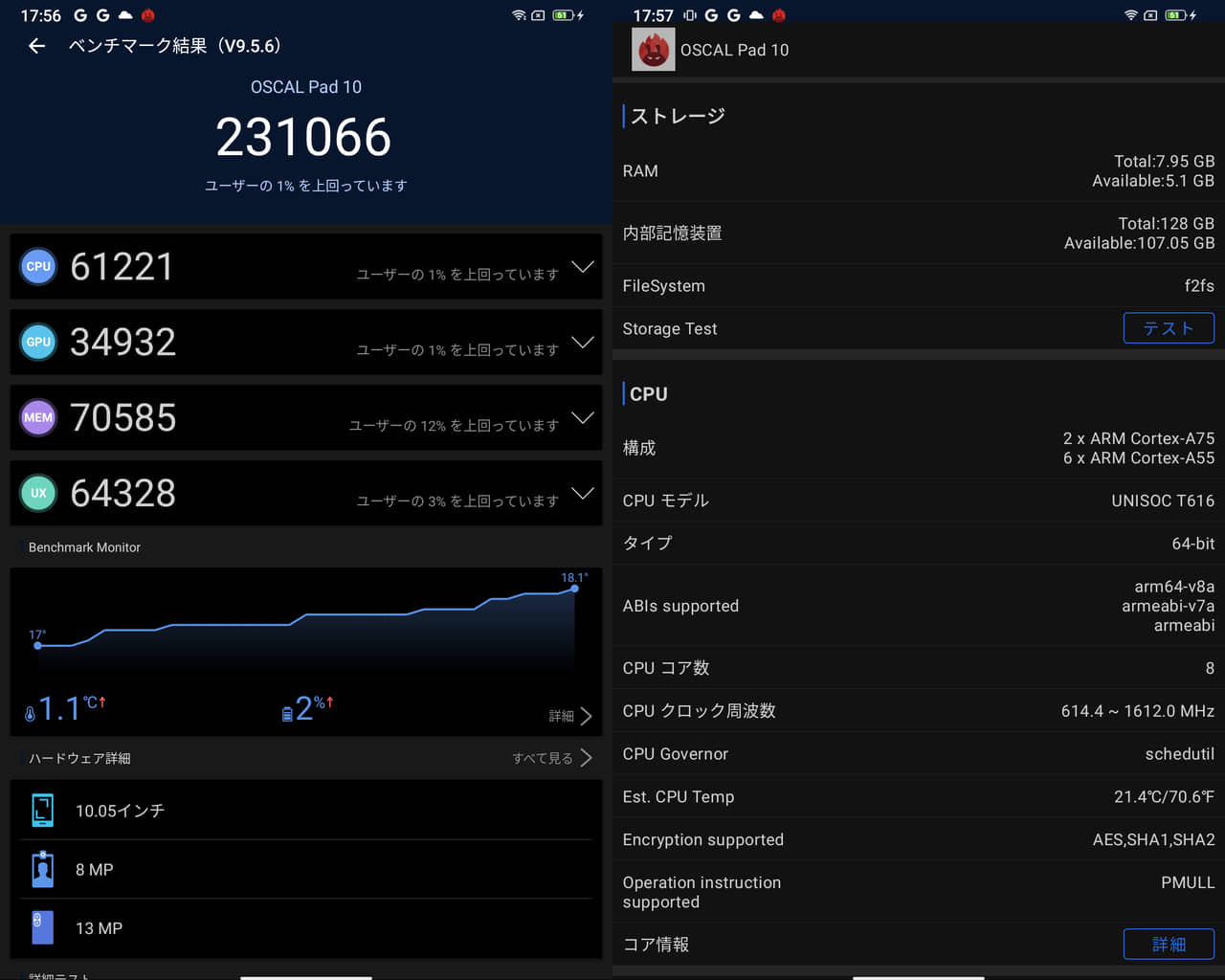Expand the CPU score 61221 details
The height and width of the screenshot is (980, 1225).
(582, 267)
